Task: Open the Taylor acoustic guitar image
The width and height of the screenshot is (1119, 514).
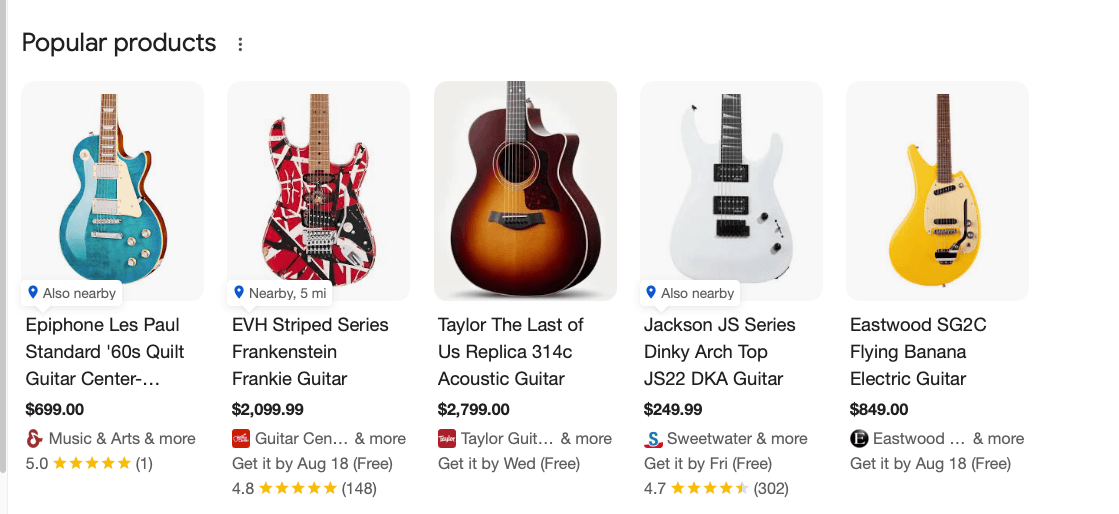Action: point(525,190)
